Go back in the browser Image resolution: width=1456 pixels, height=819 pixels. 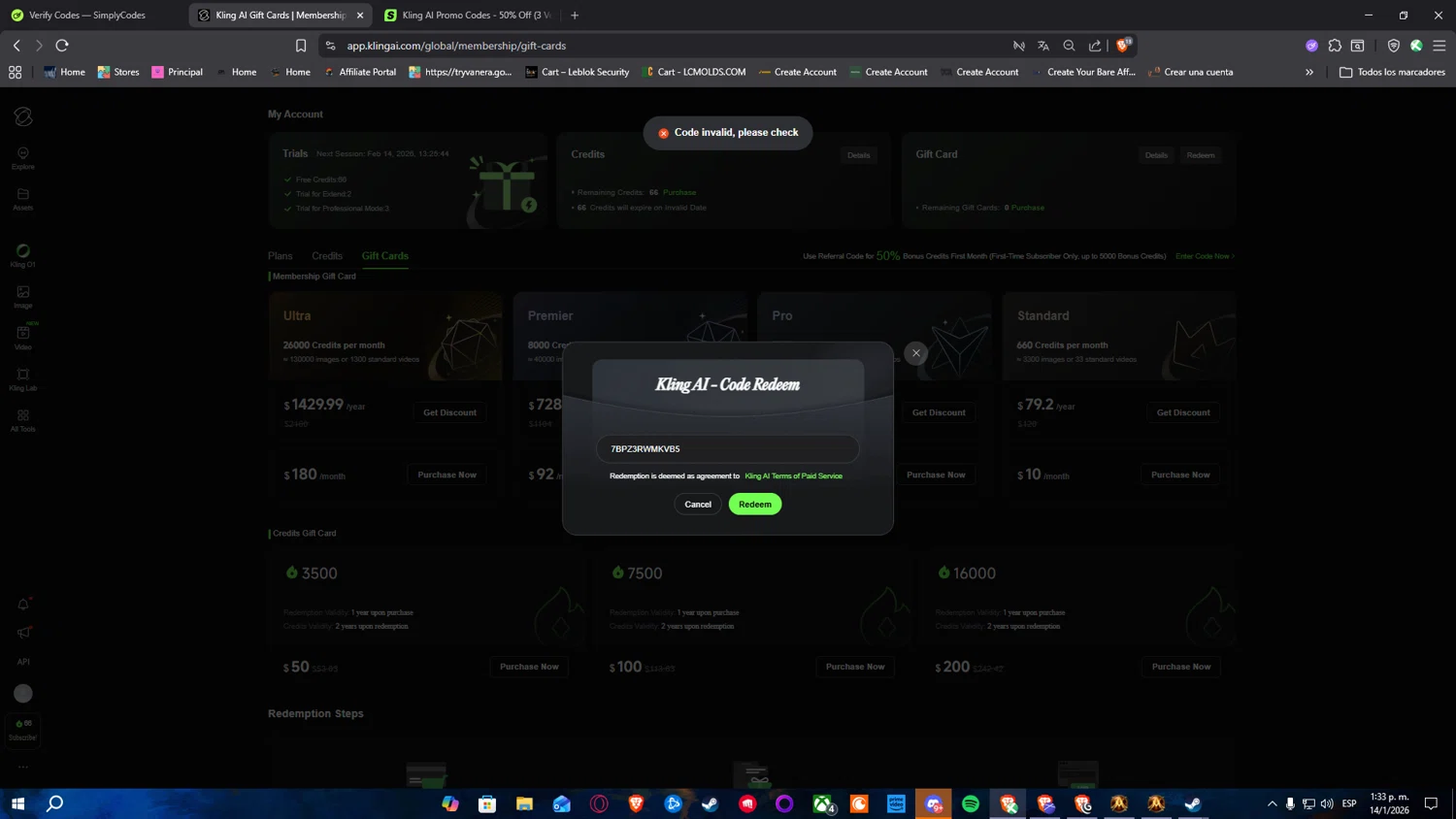(x=17, y=46)
